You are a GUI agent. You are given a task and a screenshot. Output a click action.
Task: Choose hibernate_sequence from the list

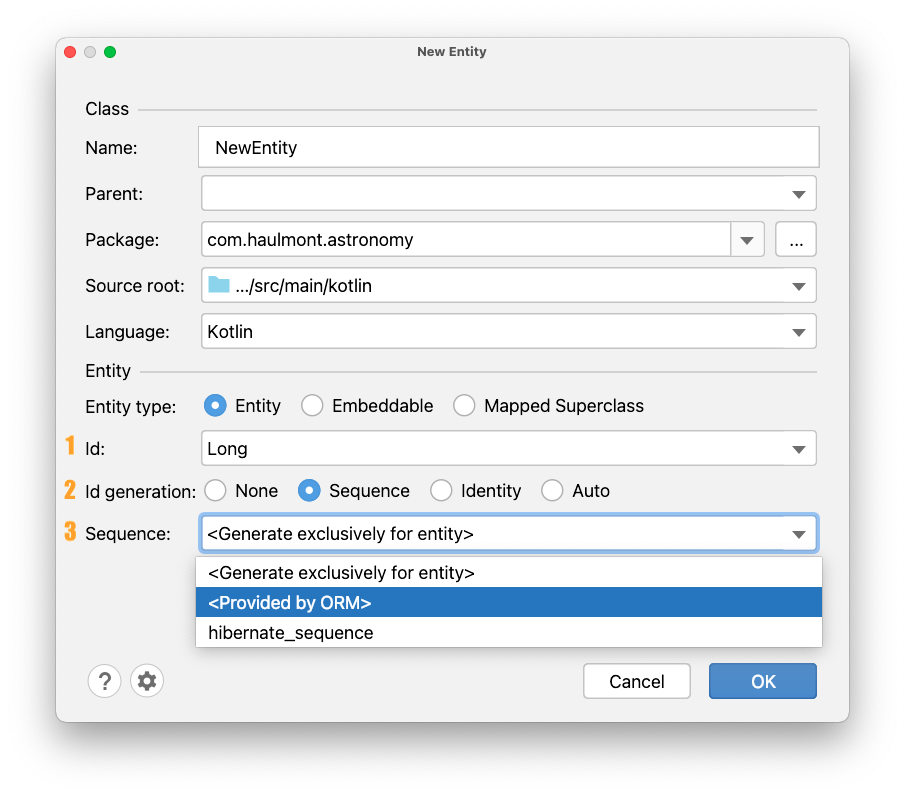coord(508,633)
